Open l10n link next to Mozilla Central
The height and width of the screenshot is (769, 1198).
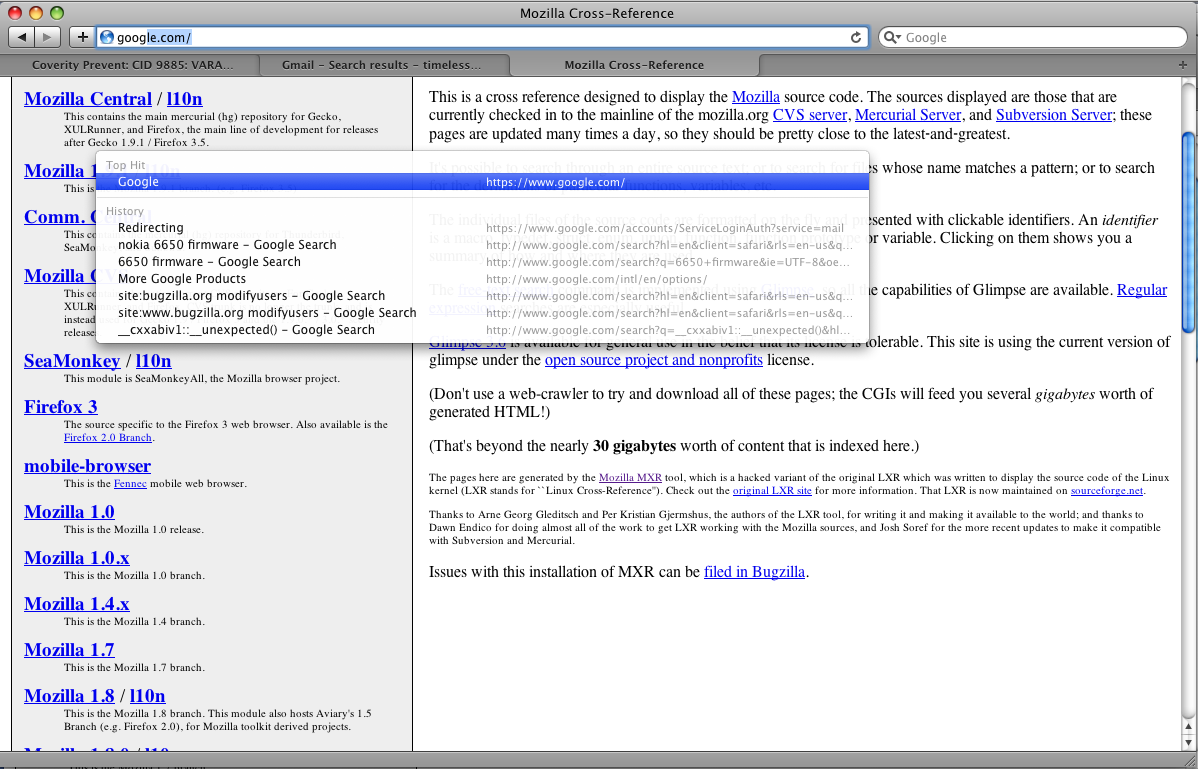coord(184,99)
